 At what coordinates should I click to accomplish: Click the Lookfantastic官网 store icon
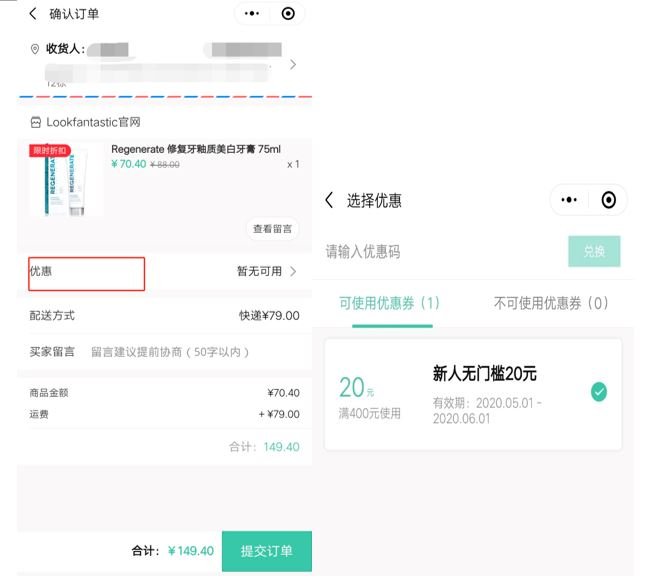pos(36,123)
